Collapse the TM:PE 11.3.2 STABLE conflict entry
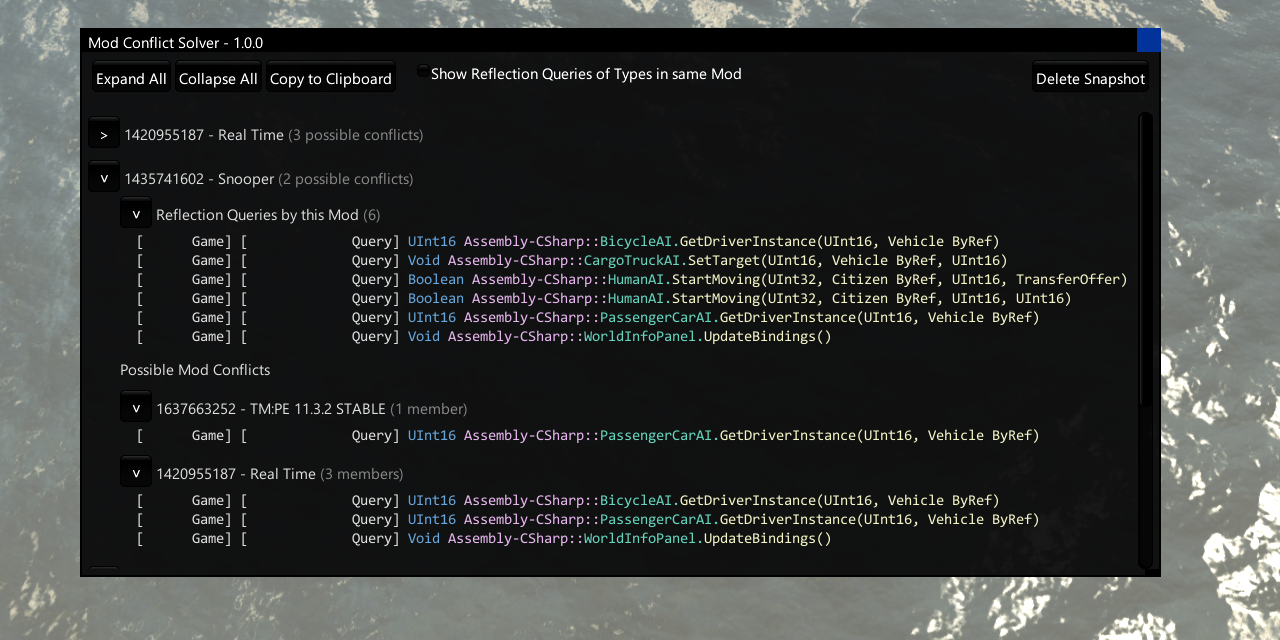Screen dimensions: 1280x640 point(135,406)
